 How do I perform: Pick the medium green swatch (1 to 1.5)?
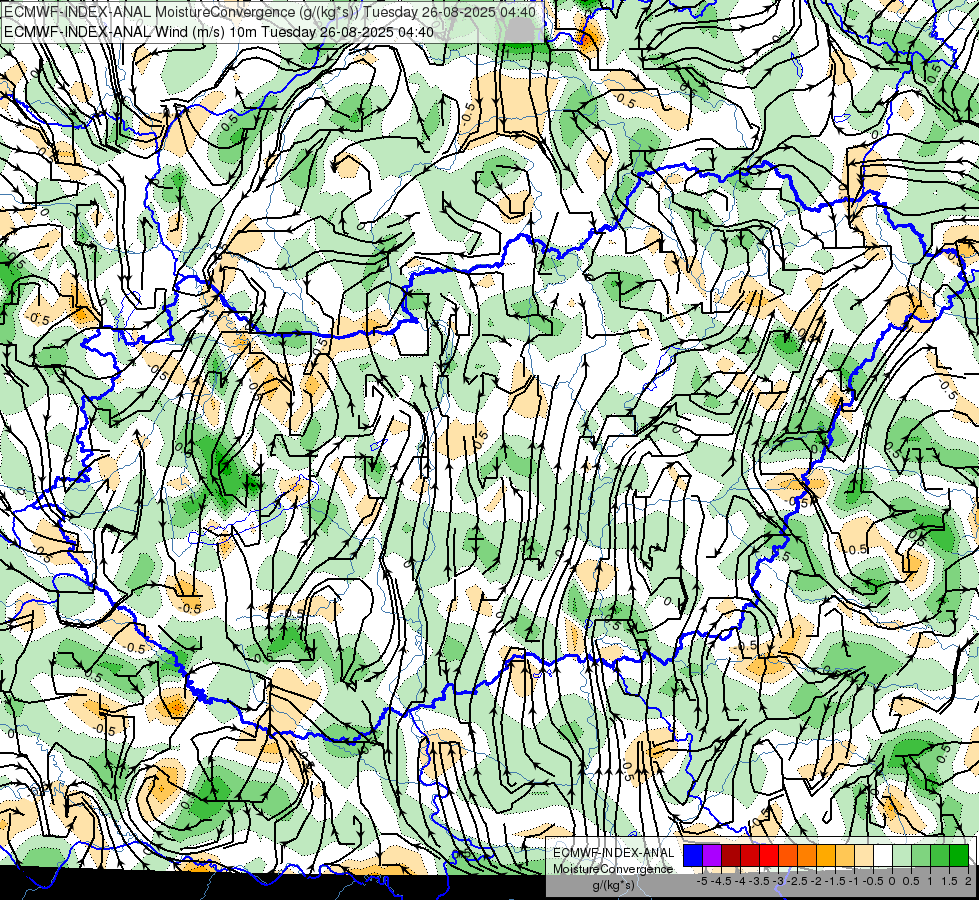point(940,855)
